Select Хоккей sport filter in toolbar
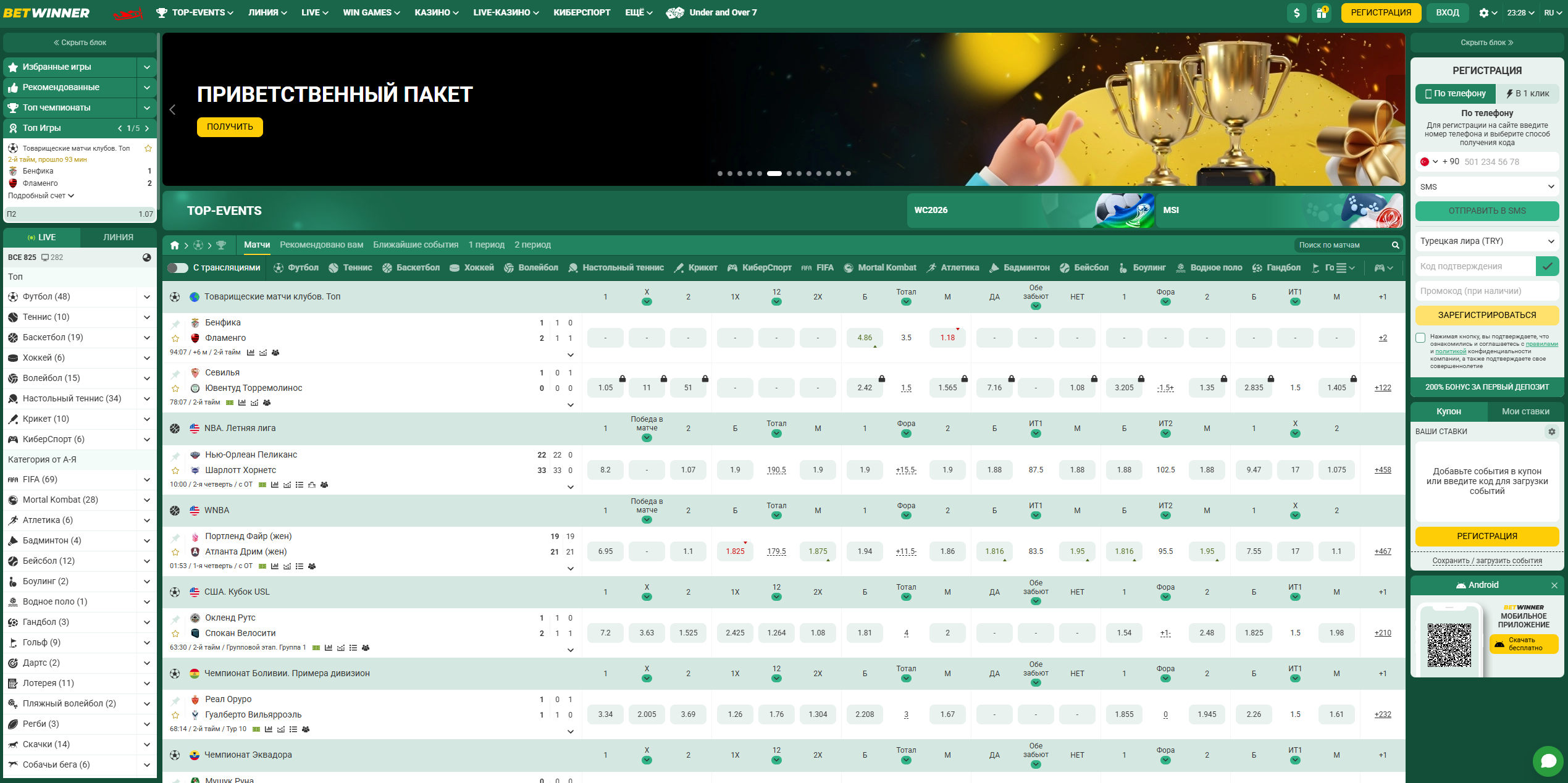 point(472,267)
